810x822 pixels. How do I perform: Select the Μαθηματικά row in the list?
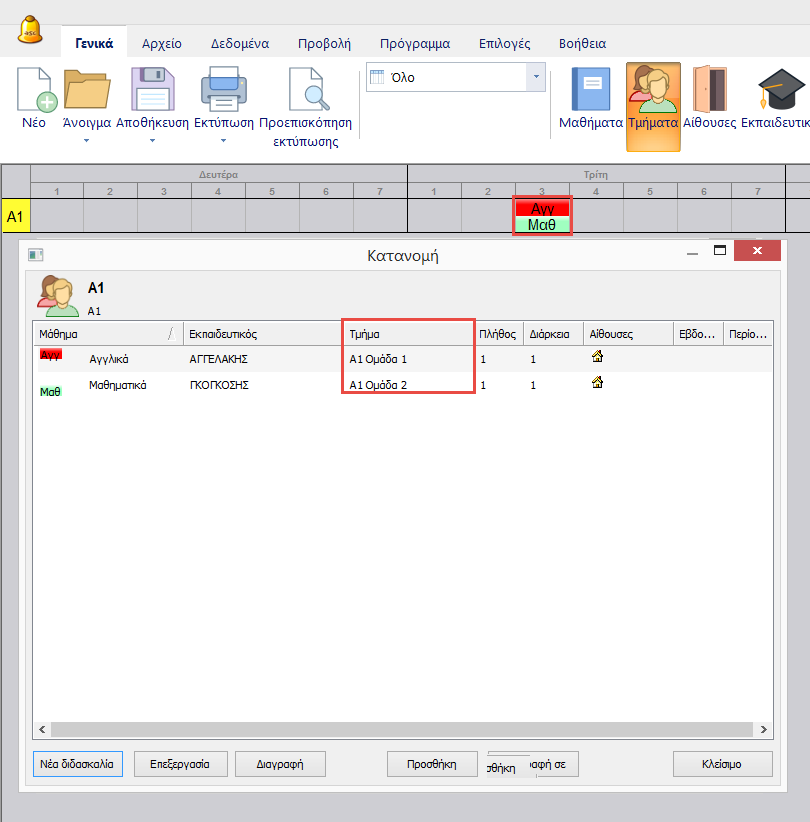click(117, 385)
